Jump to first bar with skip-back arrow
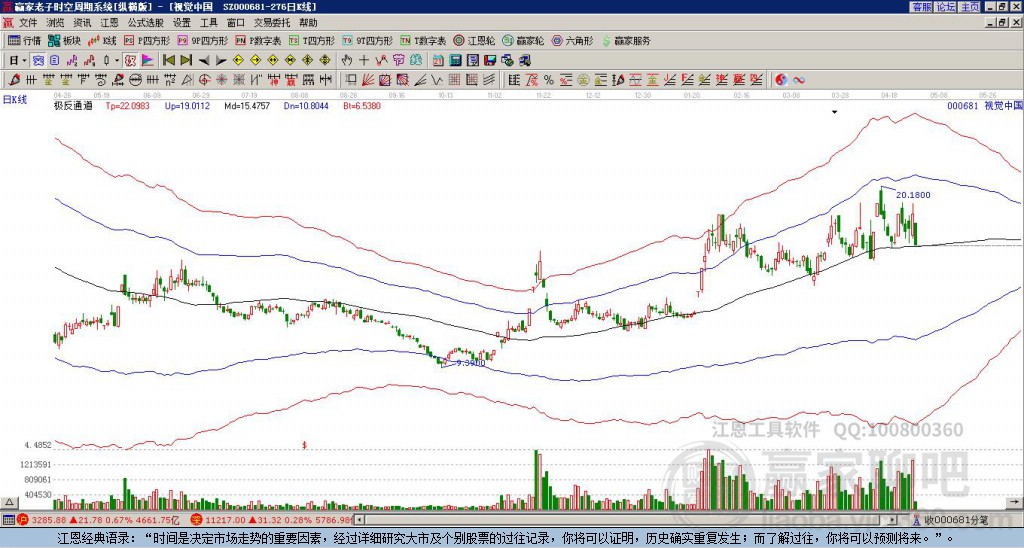1024x548 pixels. click(x=168, y=60)
